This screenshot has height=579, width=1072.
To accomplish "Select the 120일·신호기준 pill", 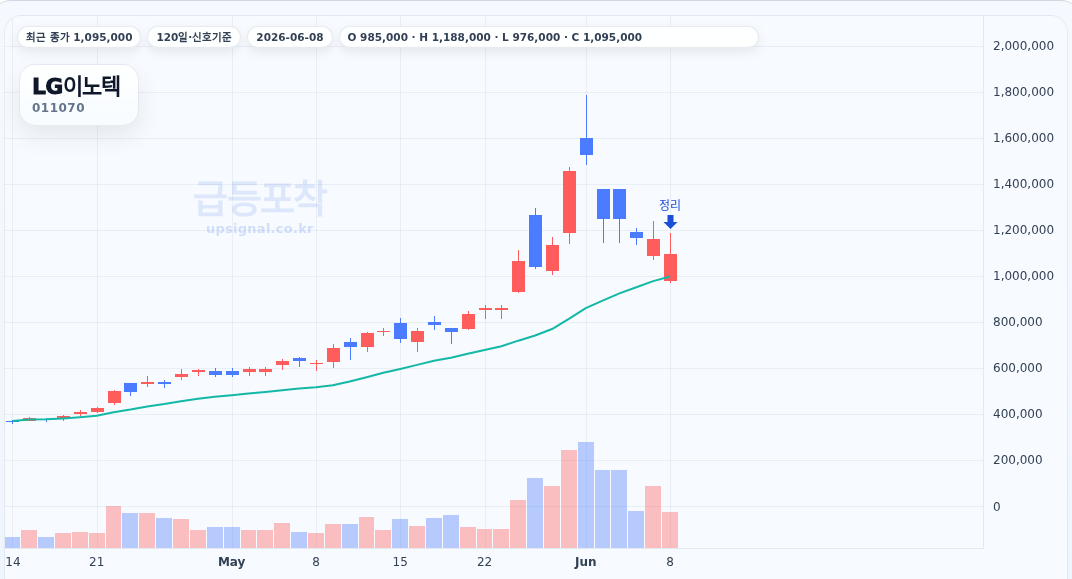I will coord(194,37).
